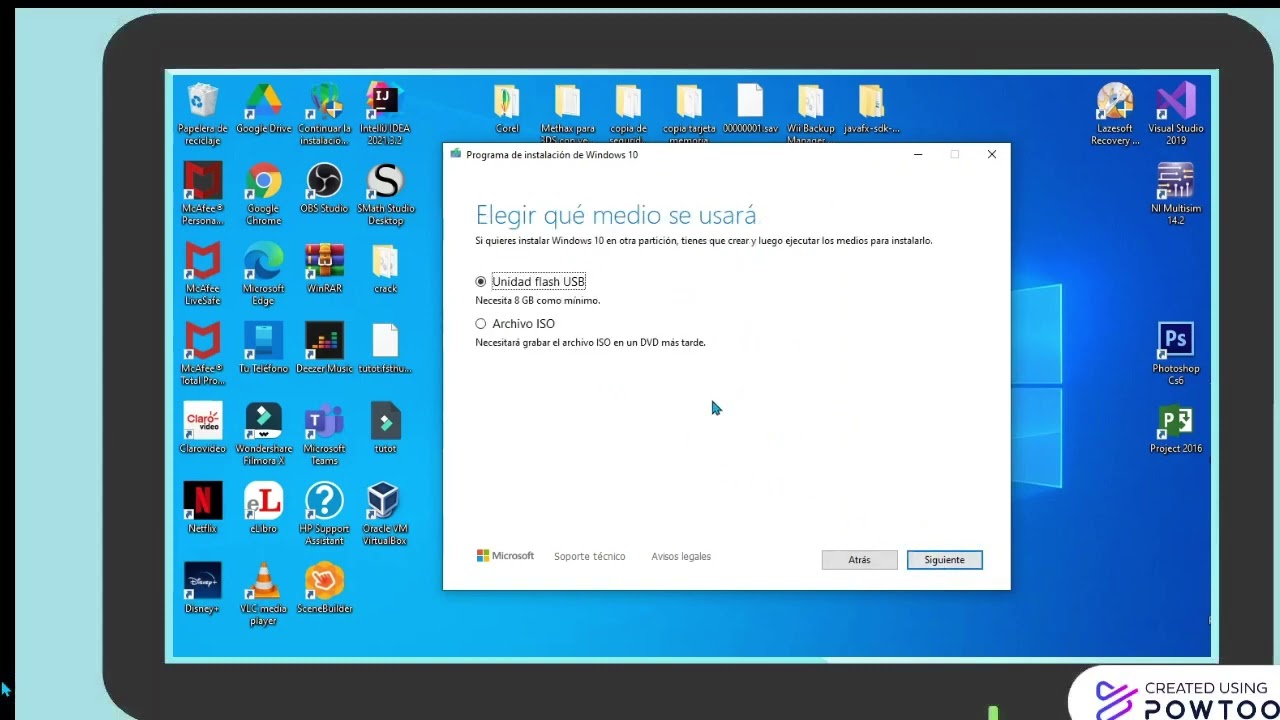The width and height of the screenshot is (1280, 720).
Task: Open the Google Drive desktop shortcut
Action: [264, 101]
